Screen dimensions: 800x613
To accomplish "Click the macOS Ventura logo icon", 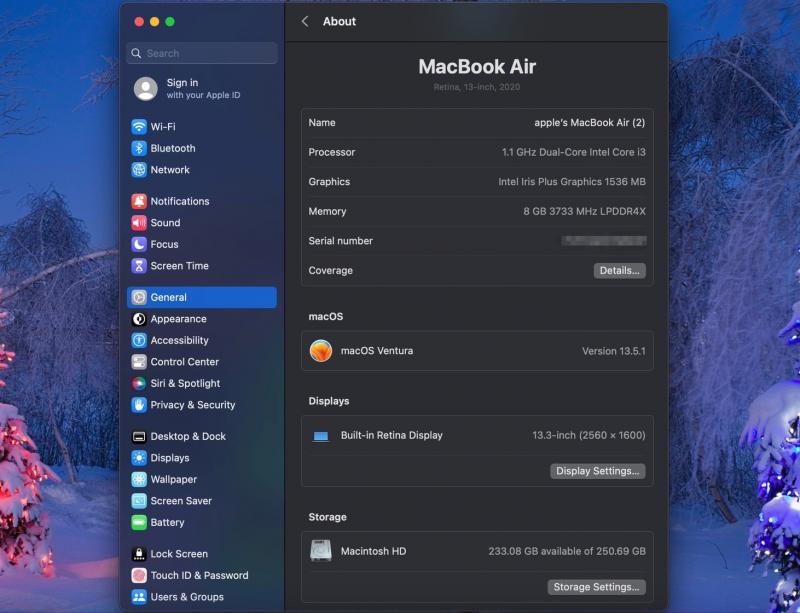I will pos(321,351).
